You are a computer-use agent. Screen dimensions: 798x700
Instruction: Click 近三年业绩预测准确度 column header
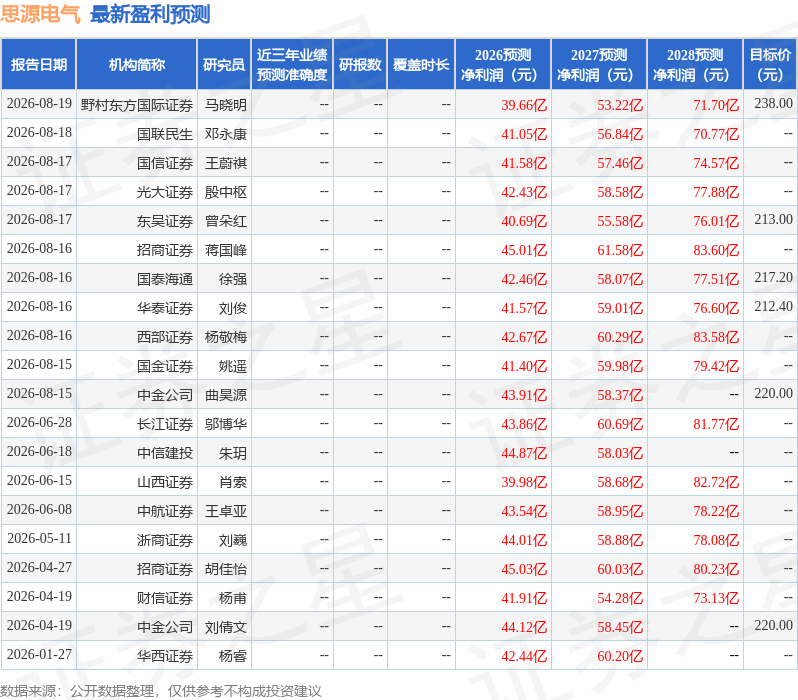click(x=292, y=65)
